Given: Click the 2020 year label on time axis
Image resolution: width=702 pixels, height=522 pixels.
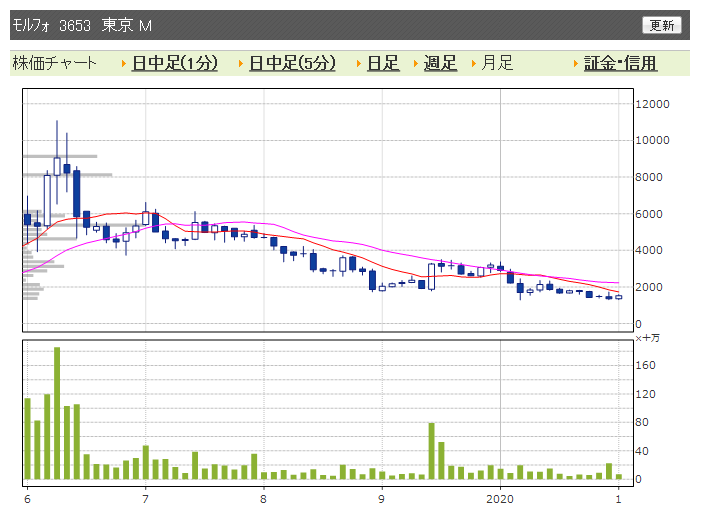Looking at the screenshot, I should [500, 499].
